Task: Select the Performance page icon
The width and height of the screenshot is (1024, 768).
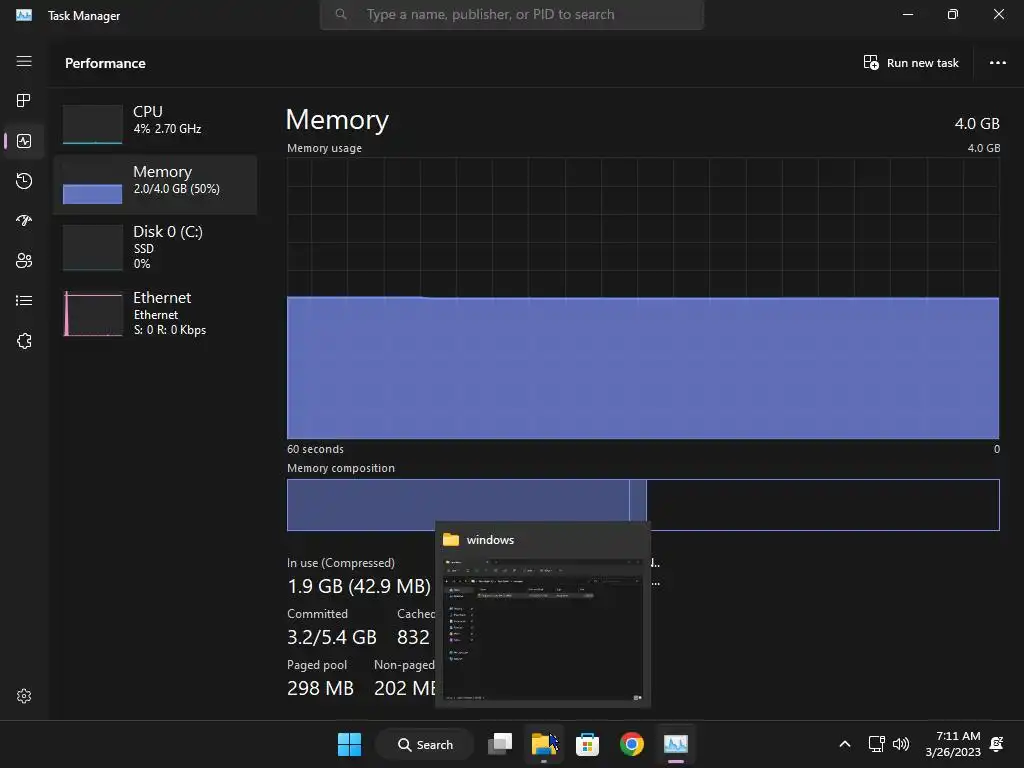Action: 24,141
